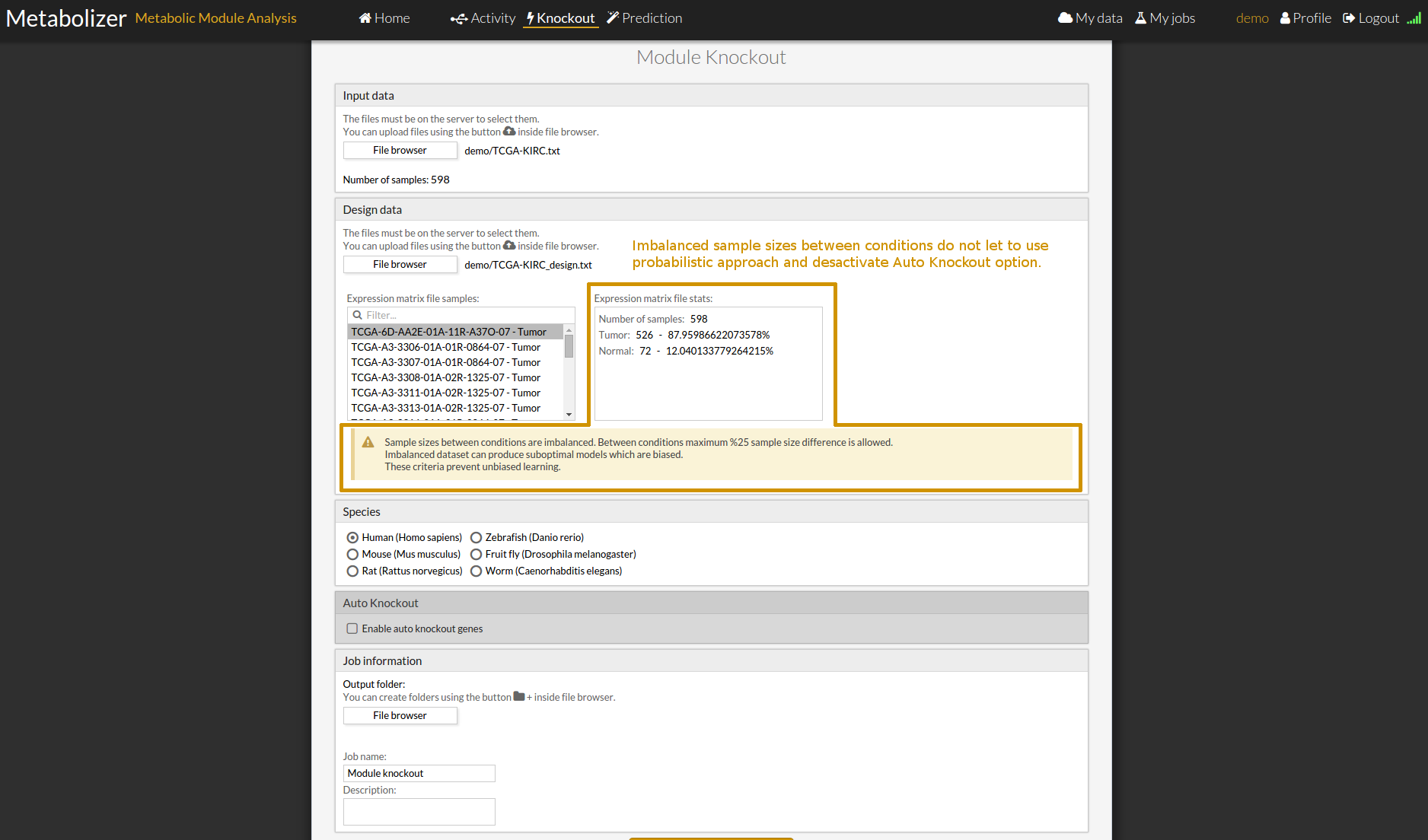This screenshot has height=840, width=1428.
Task: Click the green signal strength icon
Action: point(1414,18)
